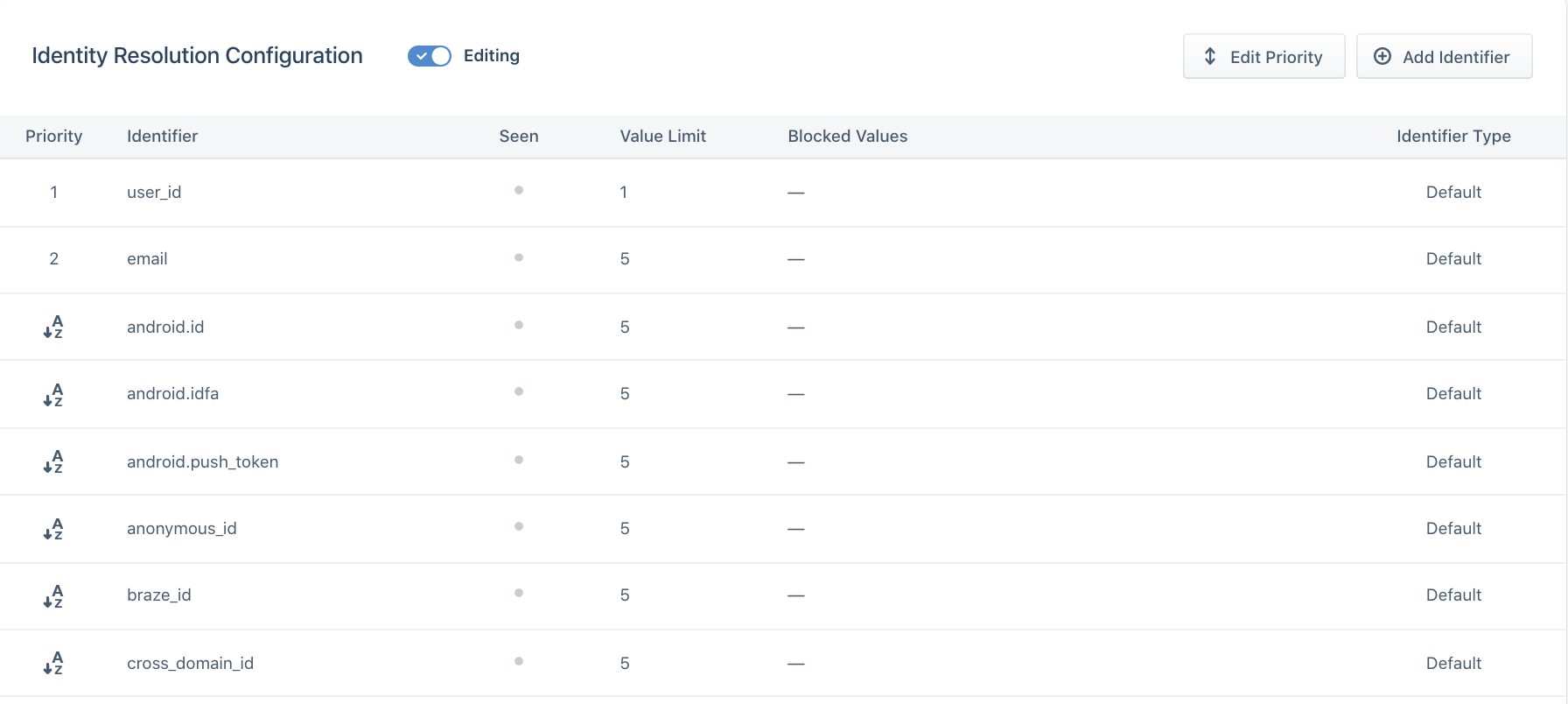Click the Seen status dot for email
Viewport: 1568px width, 704px height.
point(519,257)
